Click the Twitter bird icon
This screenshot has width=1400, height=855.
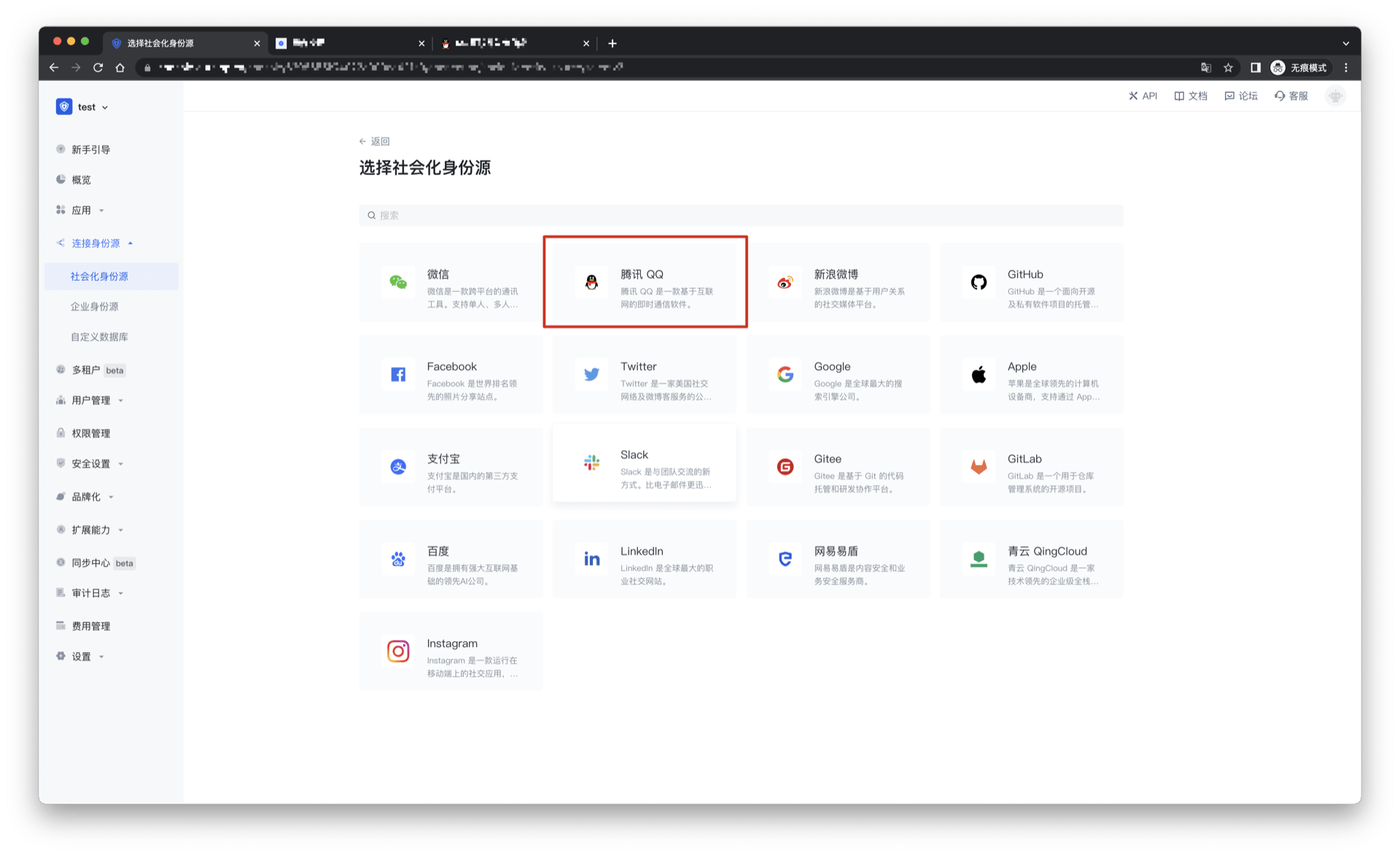[x=591, y=374]
